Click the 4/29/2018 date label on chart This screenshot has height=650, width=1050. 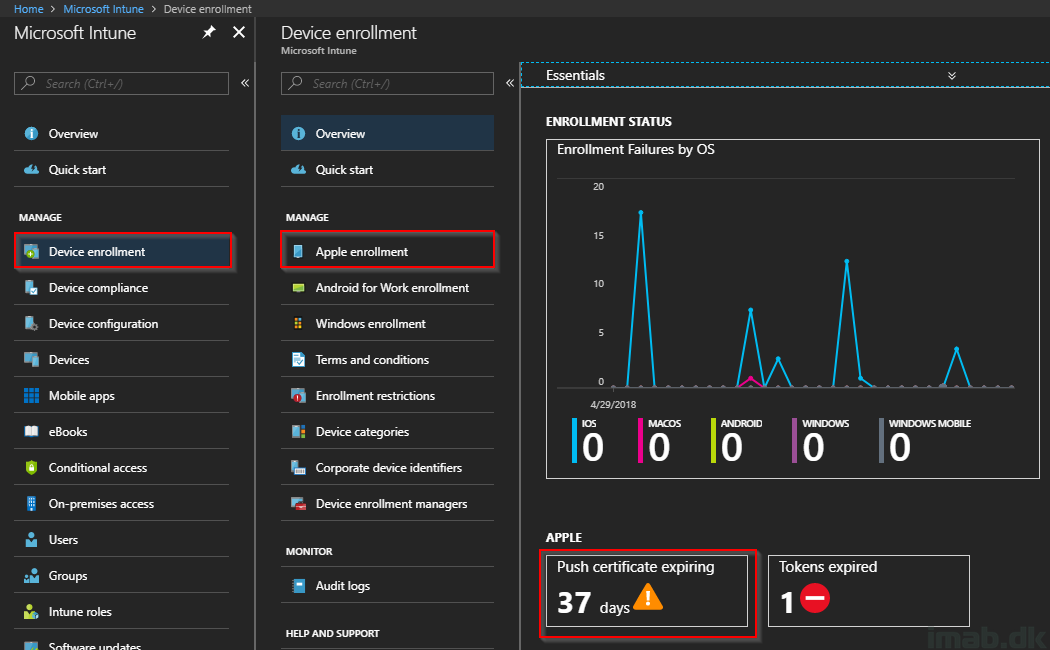613,404
